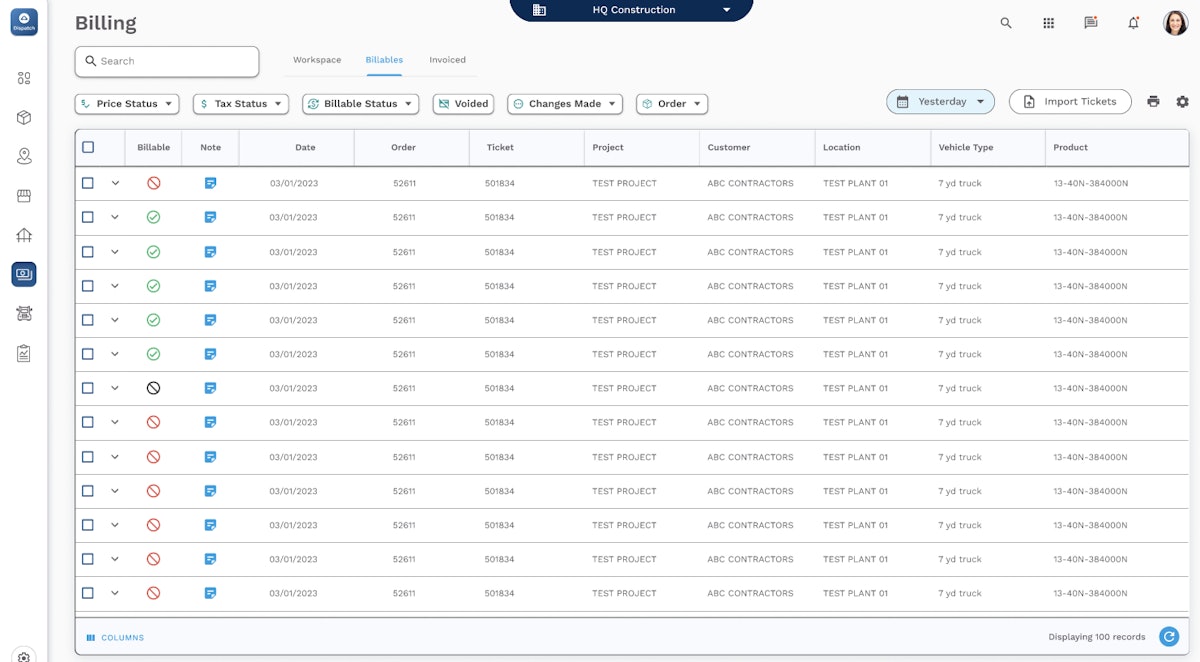Select the truck icon in the sidebar

pyautogui.click(x=24, y=313)
